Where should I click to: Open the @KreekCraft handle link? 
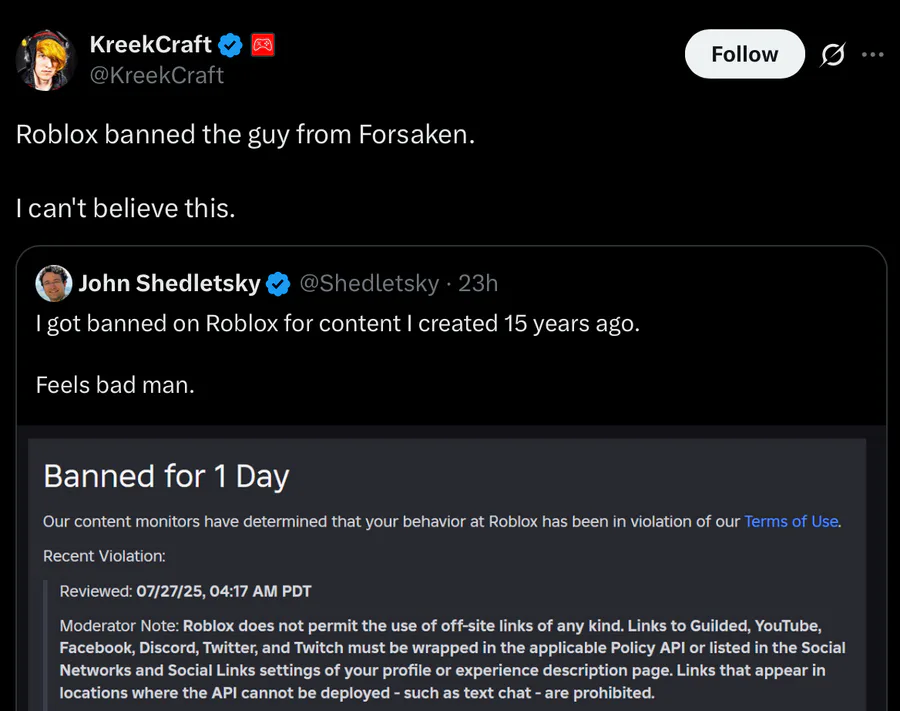tap(157, 75)
